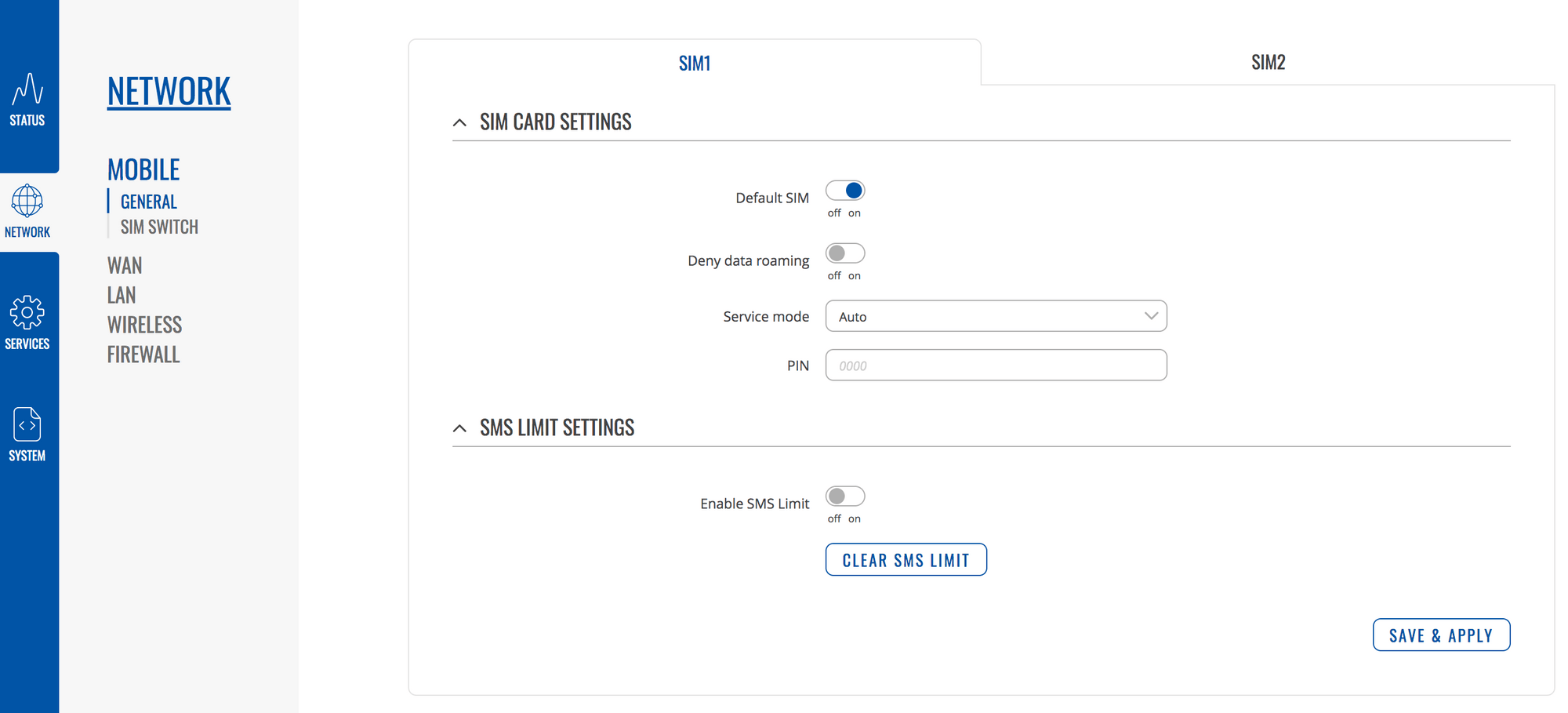This screenshot has height=713, width=1568.
Task: Open the System code-file icon
Action: click(27, 424)
